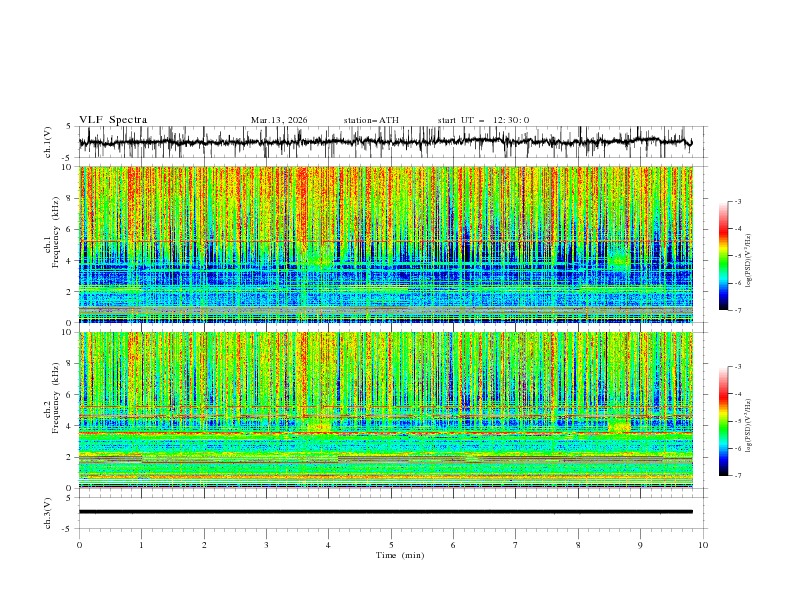This screenshot has width=792, height=612.
Task: Click time axis tick label '9'
Action: tap(640, 545)
